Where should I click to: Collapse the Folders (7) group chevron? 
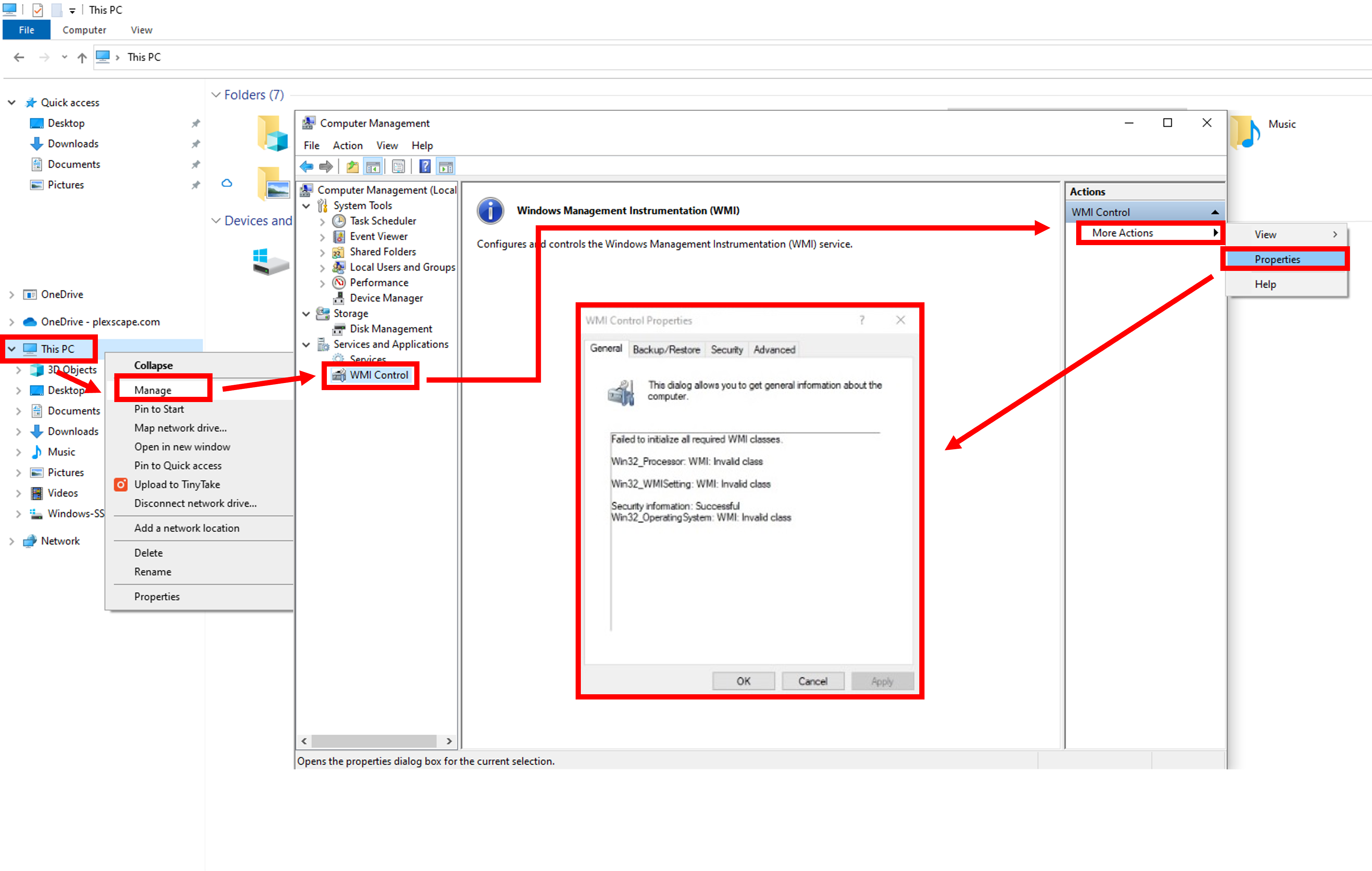click(216, 95)
